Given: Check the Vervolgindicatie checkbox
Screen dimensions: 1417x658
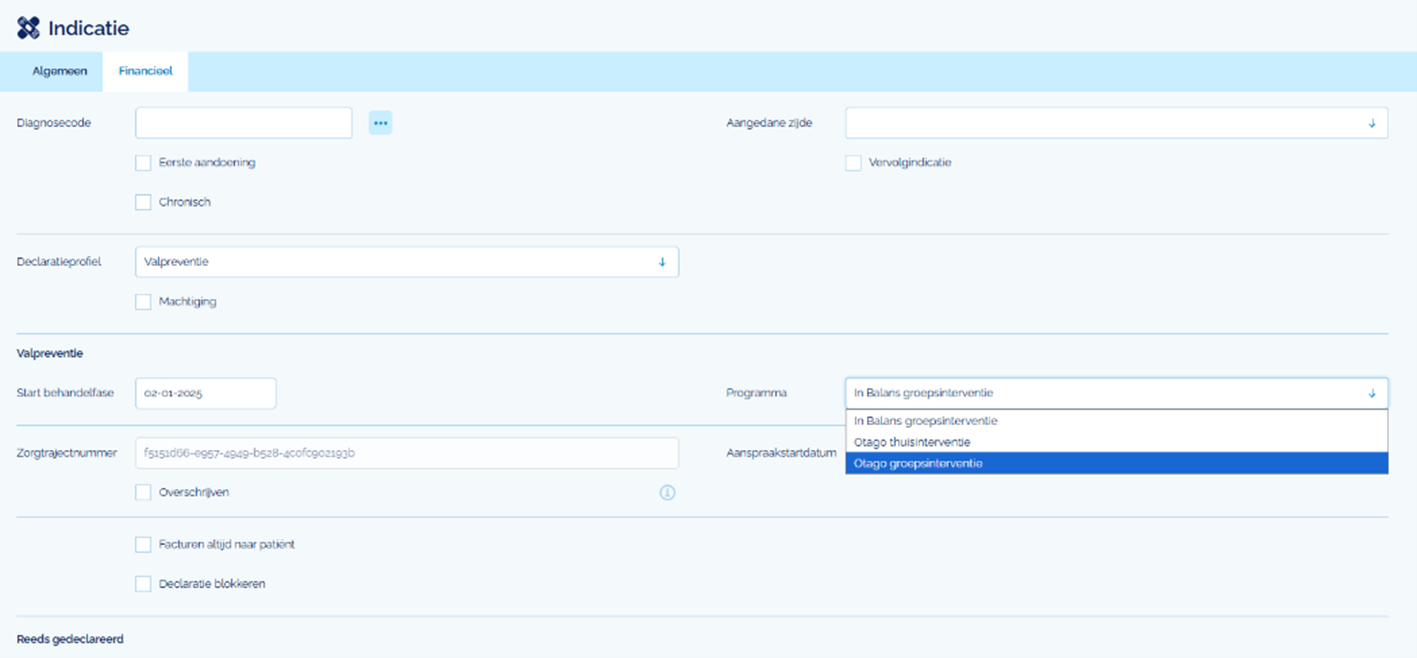Looking at the screenshot, I should pyautogui.click(x=853, y=163).
